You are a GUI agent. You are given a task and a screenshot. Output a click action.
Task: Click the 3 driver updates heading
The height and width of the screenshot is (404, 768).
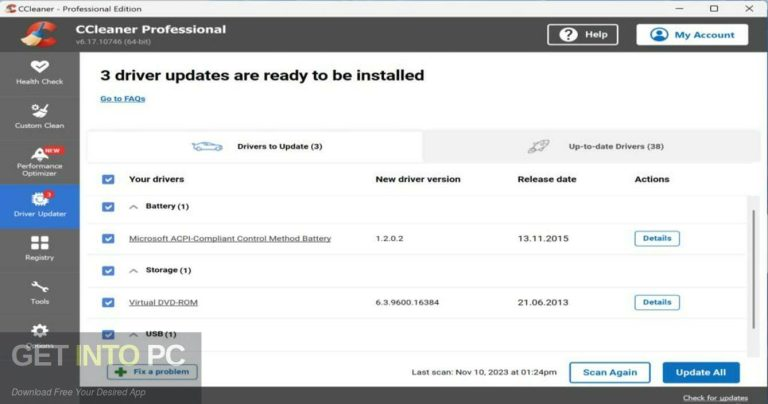click(262, 75)
